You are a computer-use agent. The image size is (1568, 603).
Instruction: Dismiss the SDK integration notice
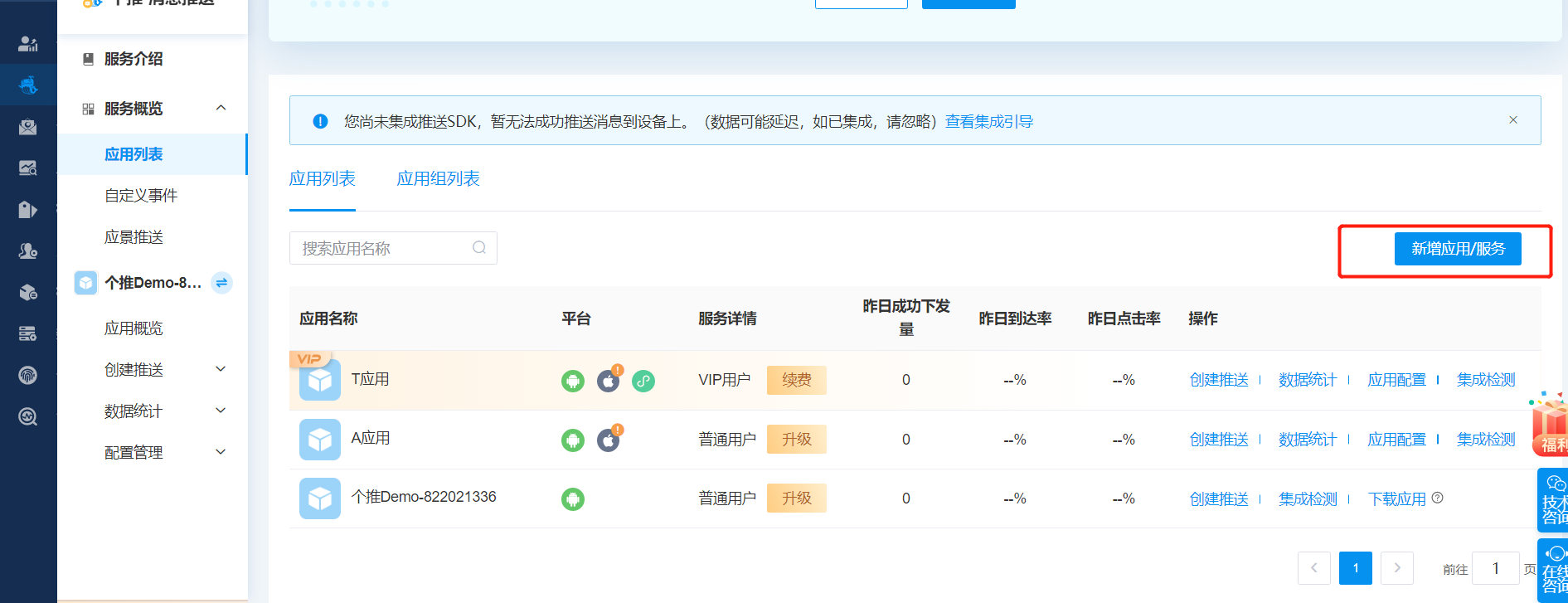point(1513,120)
